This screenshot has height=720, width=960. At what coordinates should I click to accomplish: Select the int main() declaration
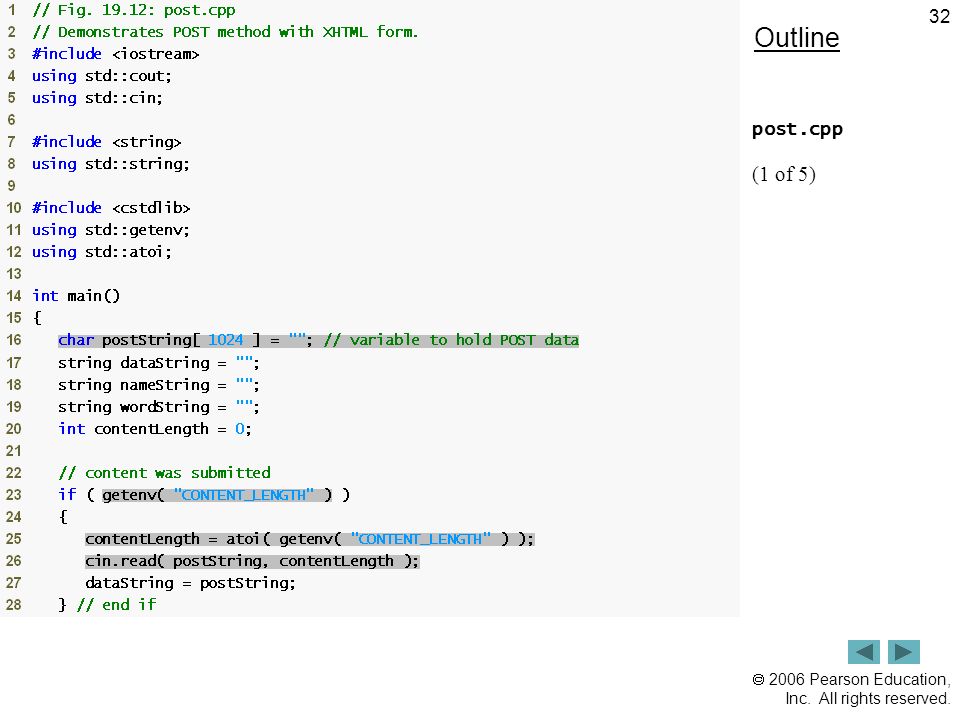76,296
